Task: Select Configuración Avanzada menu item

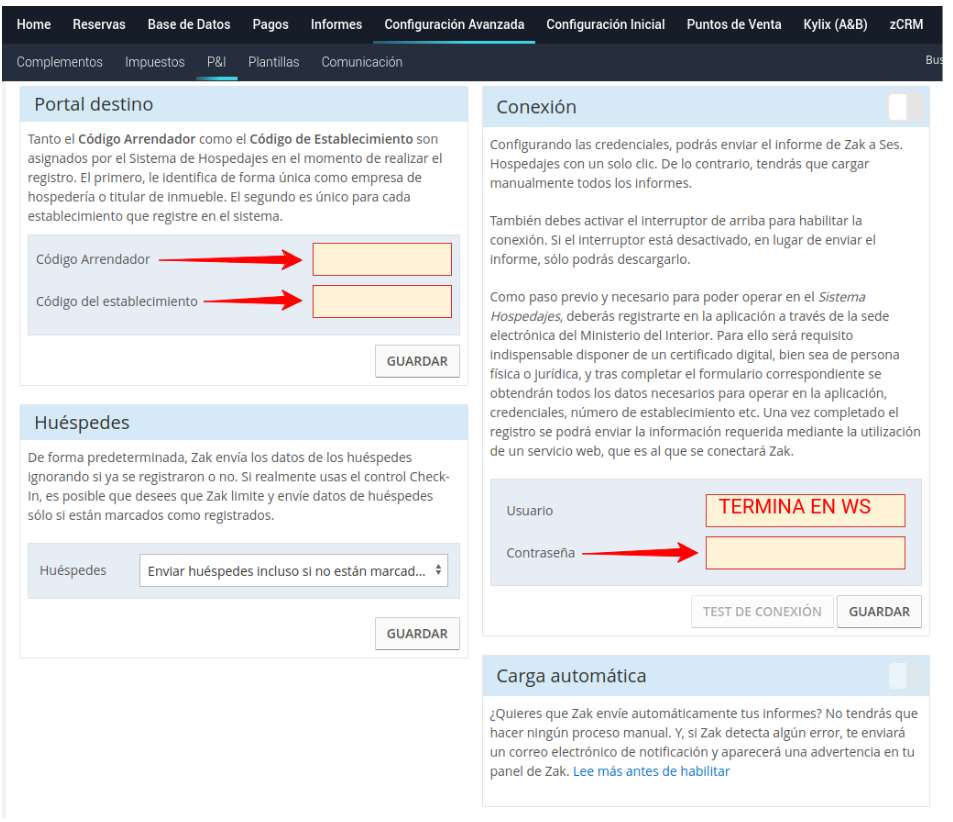Action: 454,24
